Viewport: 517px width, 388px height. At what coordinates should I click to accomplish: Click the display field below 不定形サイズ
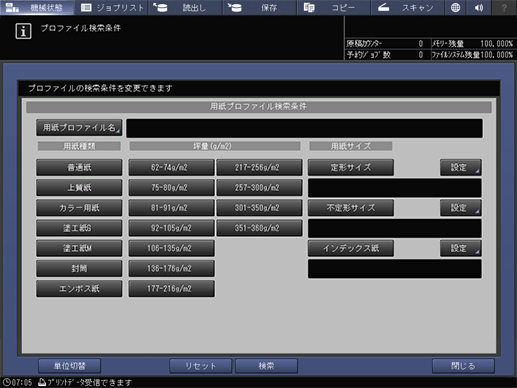(x=395, y=228)
